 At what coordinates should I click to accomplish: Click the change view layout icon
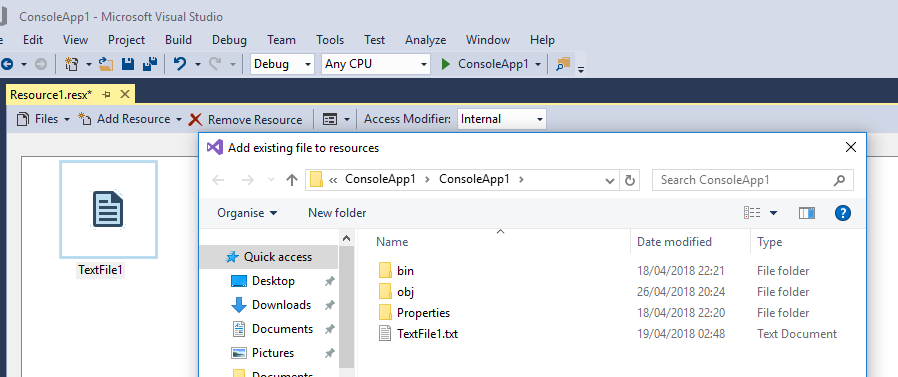752,213
